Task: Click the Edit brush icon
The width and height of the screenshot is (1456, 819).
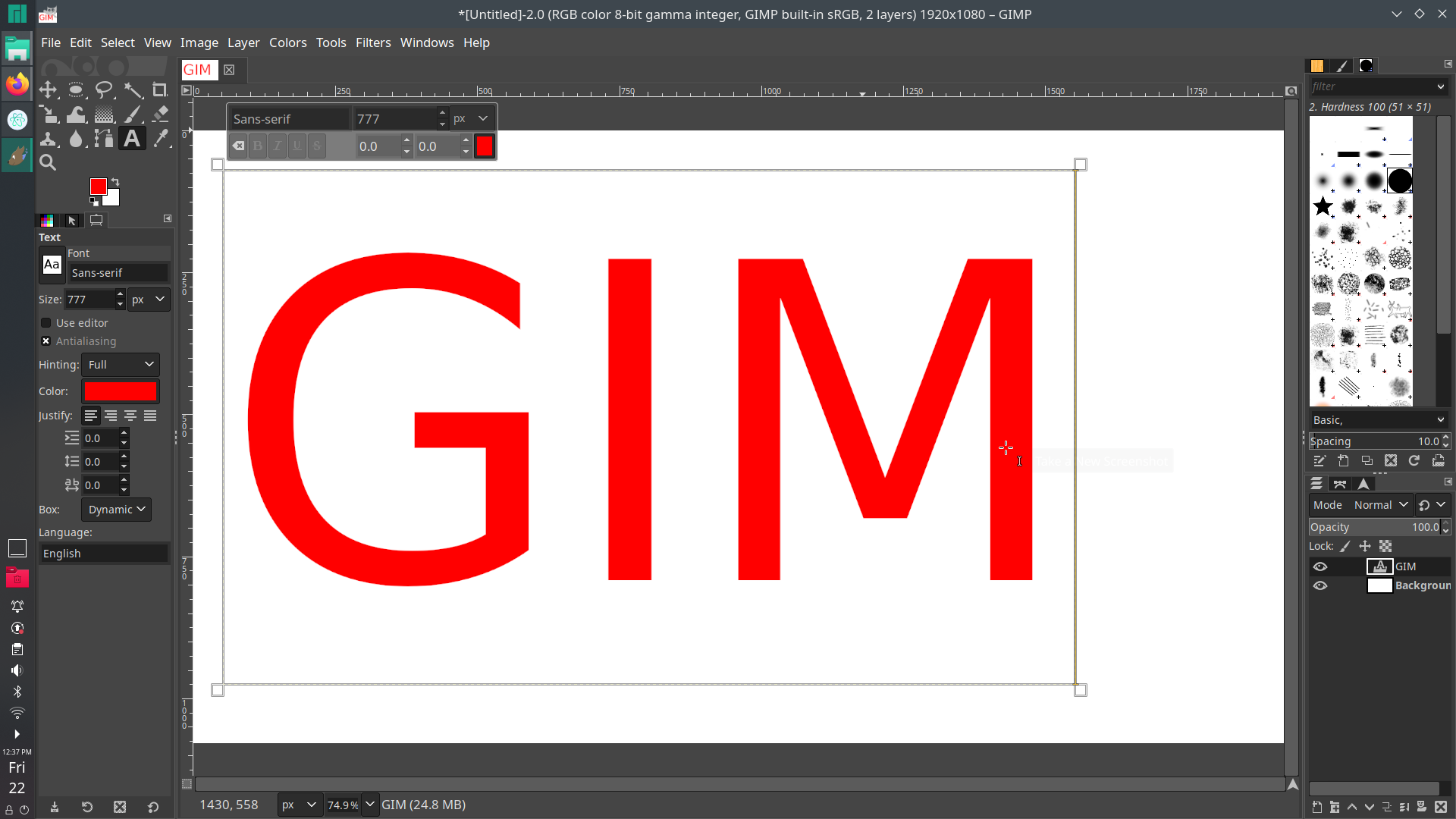Action: (1319, 461)
